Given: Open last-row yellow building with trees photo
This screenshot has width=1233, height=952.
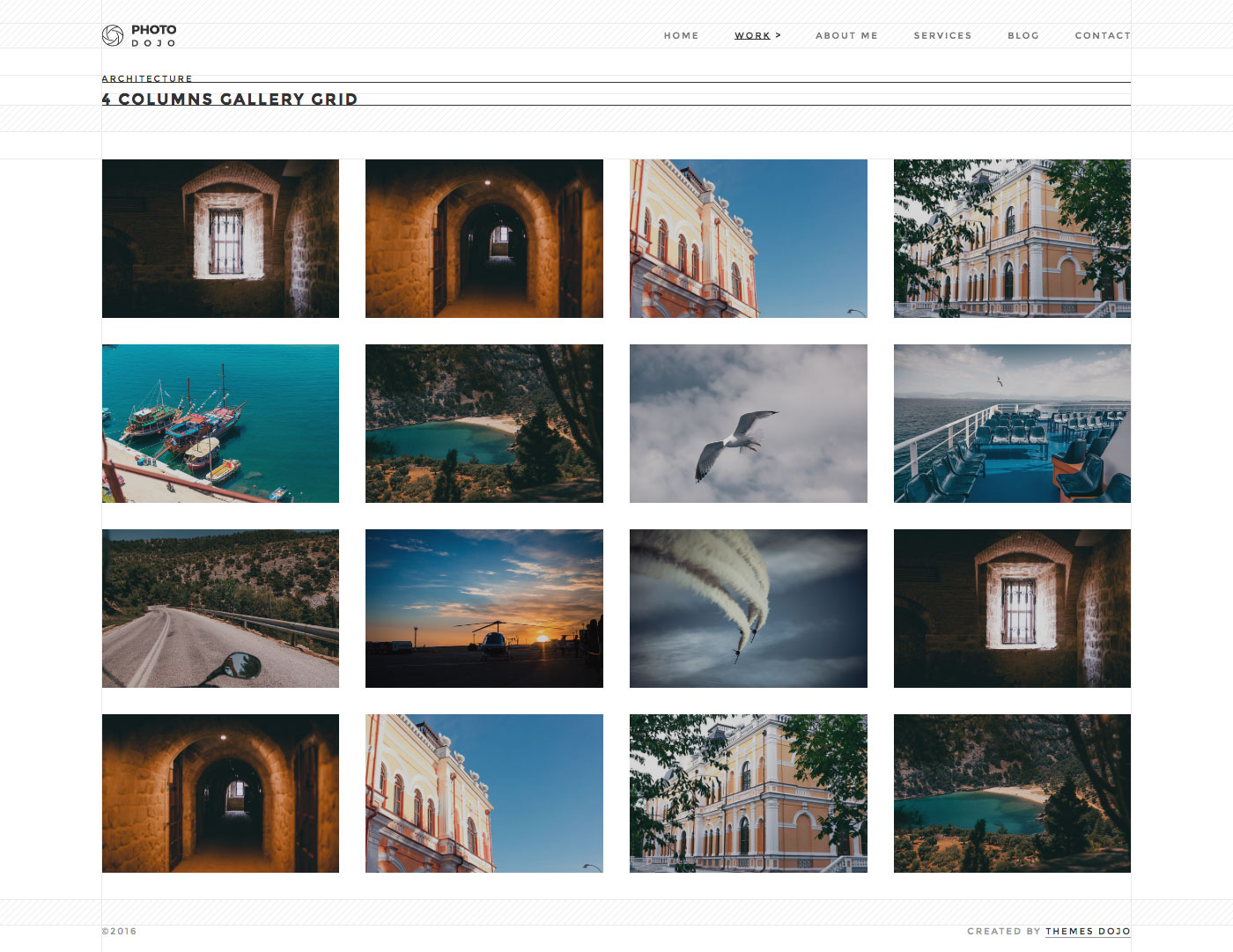Looking at the screenshot, I should 749,793.
